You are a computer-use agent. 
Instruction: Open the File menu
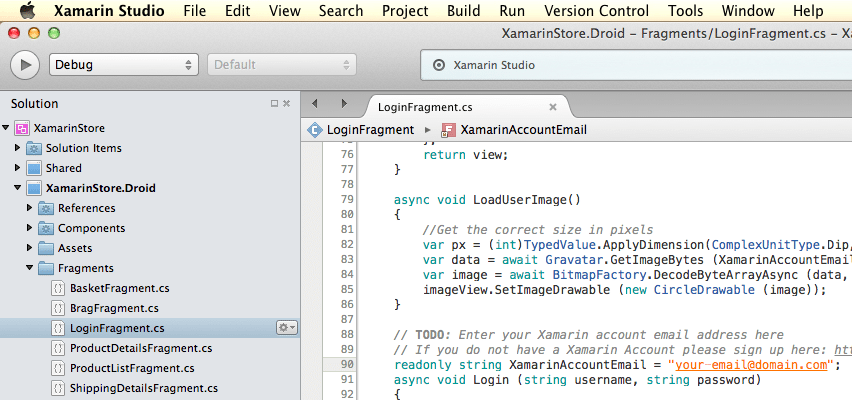[195, 11]
